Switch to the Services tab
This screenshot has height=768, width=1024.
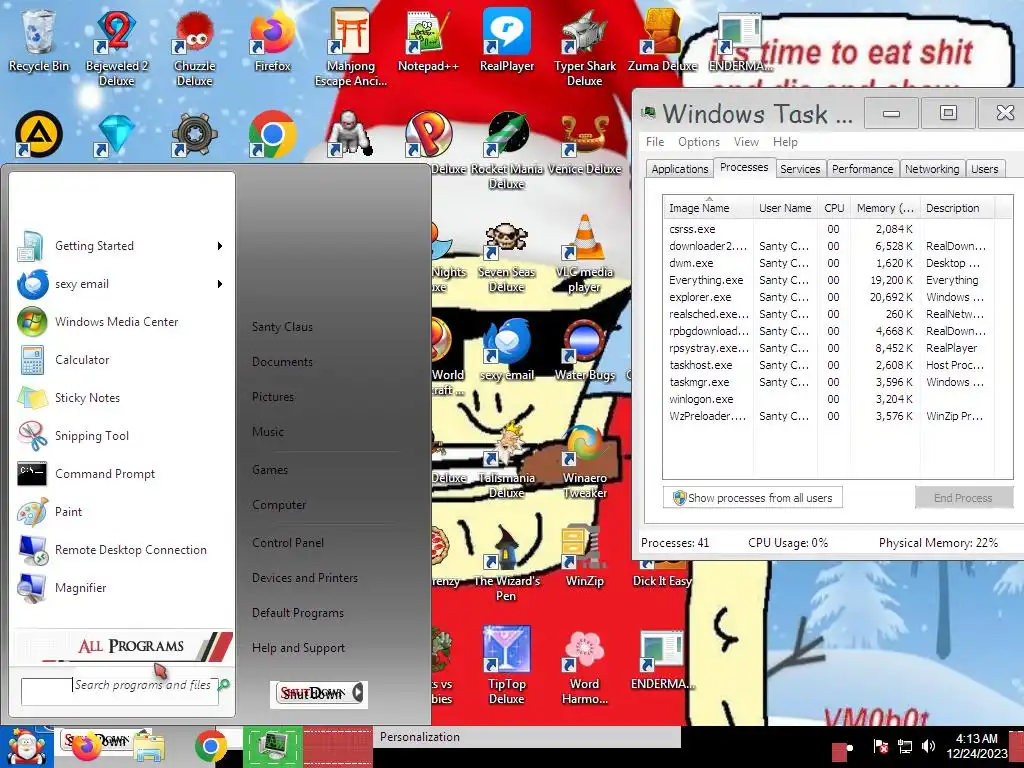[800, 168]
